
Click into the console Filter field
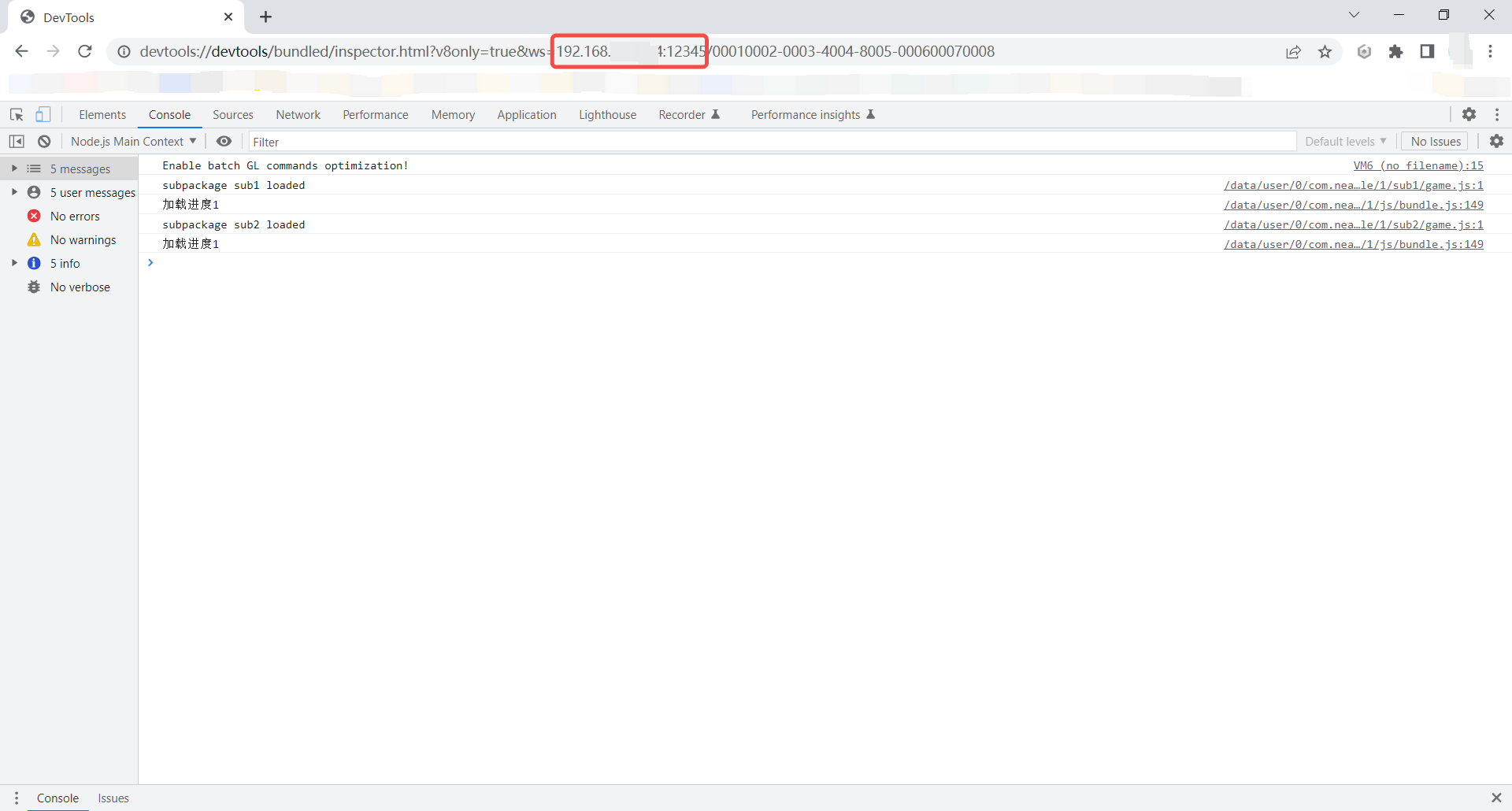click(x=772, y=142)
